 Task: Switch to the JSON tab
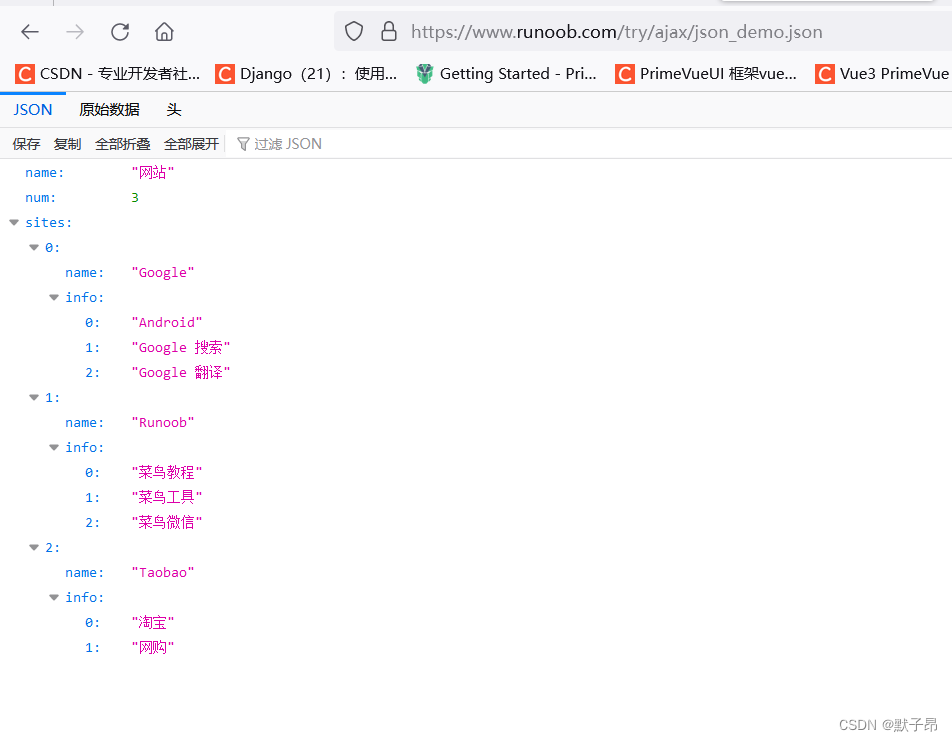click(33, 110)
